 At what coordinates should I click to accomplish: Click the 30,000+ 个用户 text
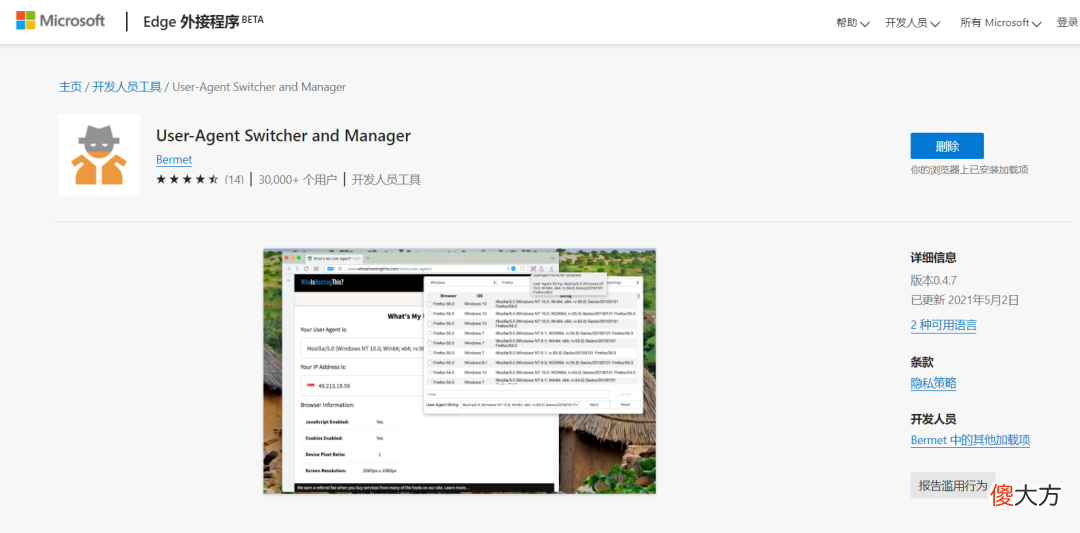tap(298, 180)
